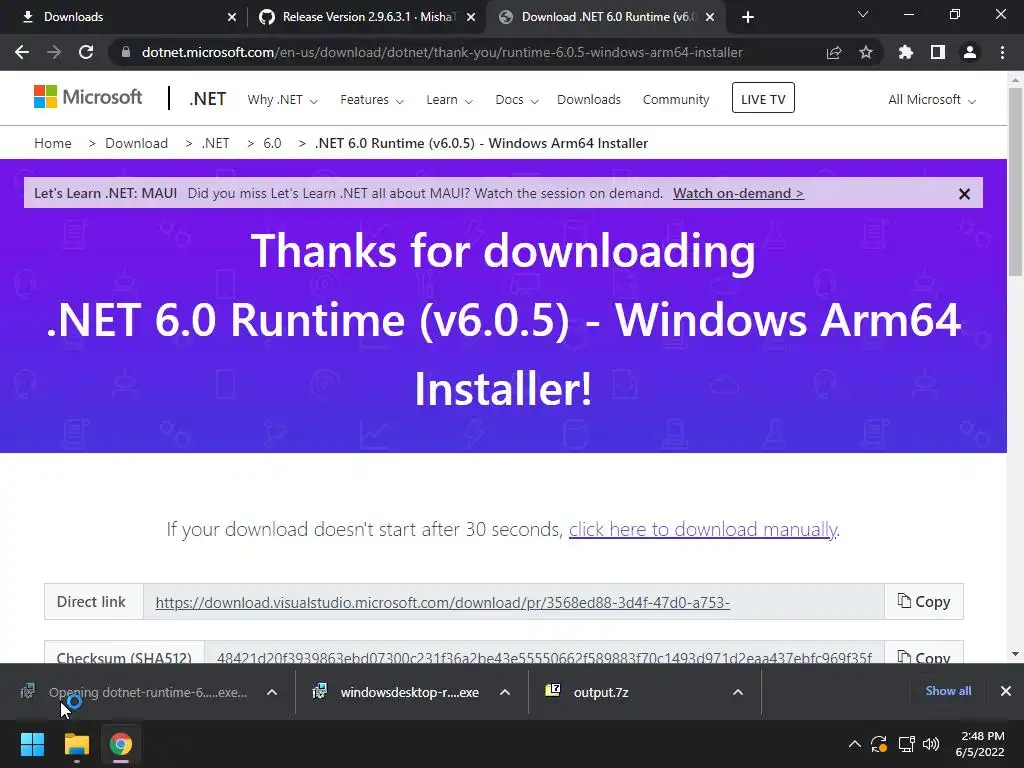The image size is (1024, 768).
Task: Click the 'click here to download manually' link
Action: [x=703, y=529]
